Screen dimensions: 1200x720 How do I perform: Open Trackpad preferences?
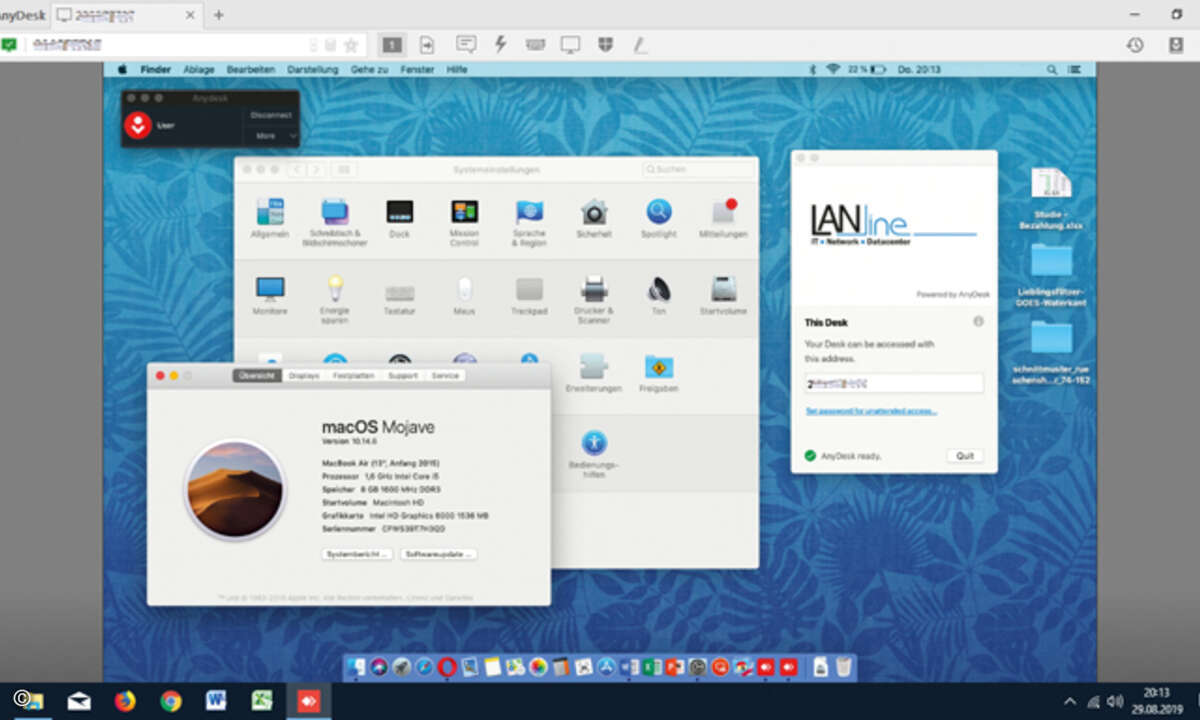pyautogui.click(x=529, y=296)
